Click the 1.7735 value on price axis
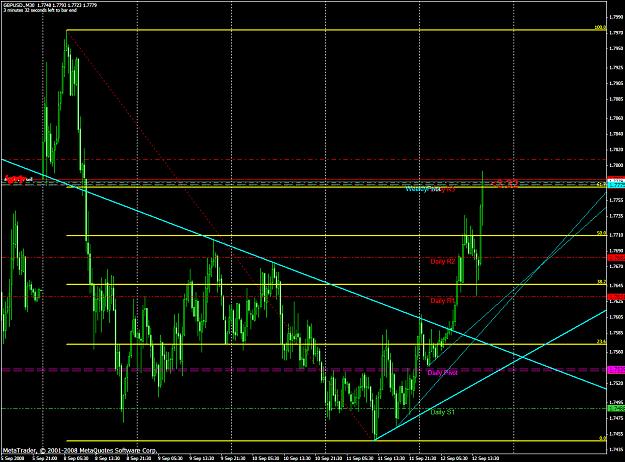Viewport: 625px width, 462px height. point(616,216)
